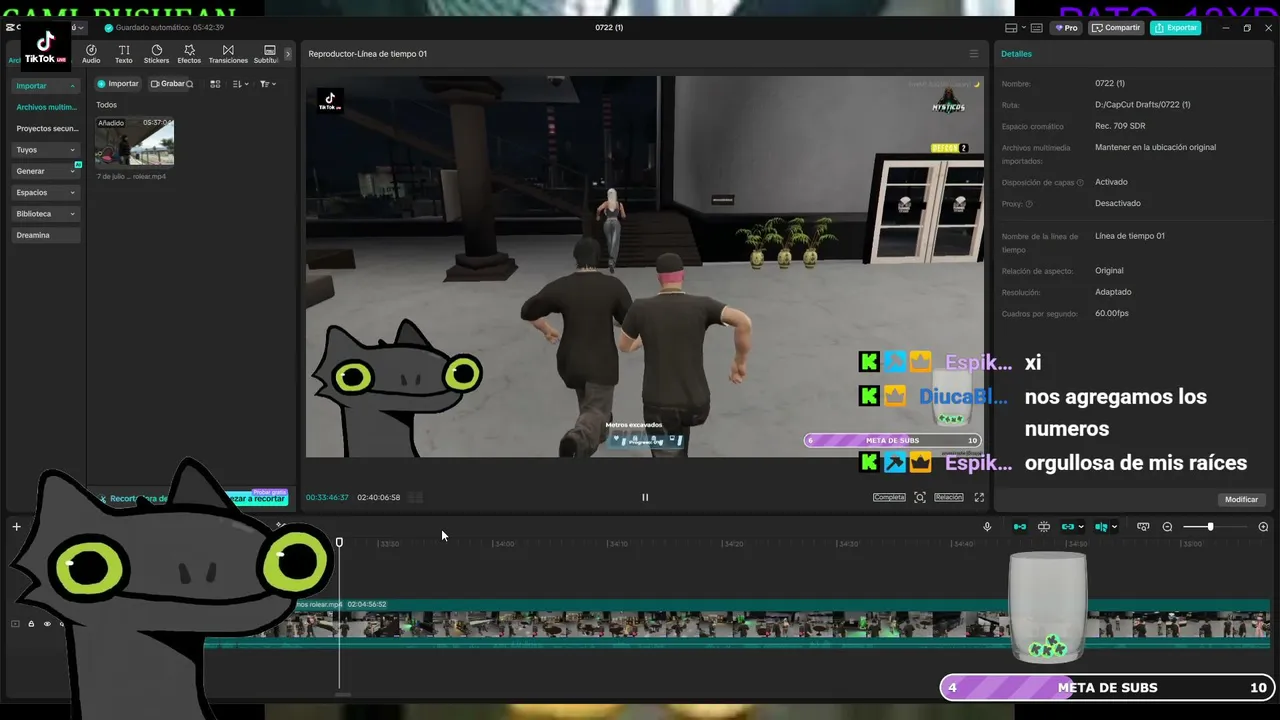Lock the main video track
This screenshot has height=720, width=1280.
(x=31, y=624)
